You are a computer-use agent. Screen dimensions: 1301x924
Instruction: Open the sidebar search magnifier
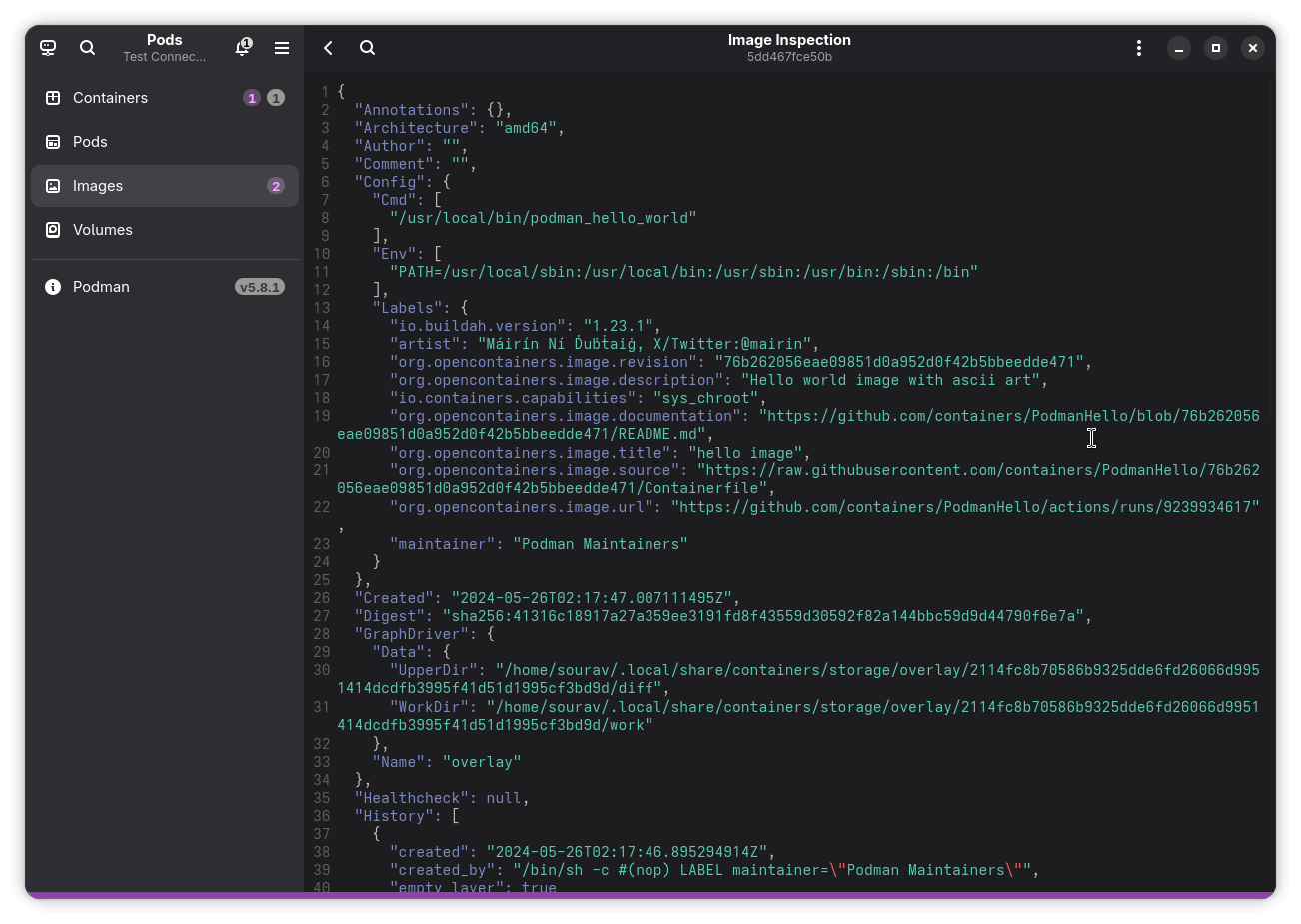88,48
